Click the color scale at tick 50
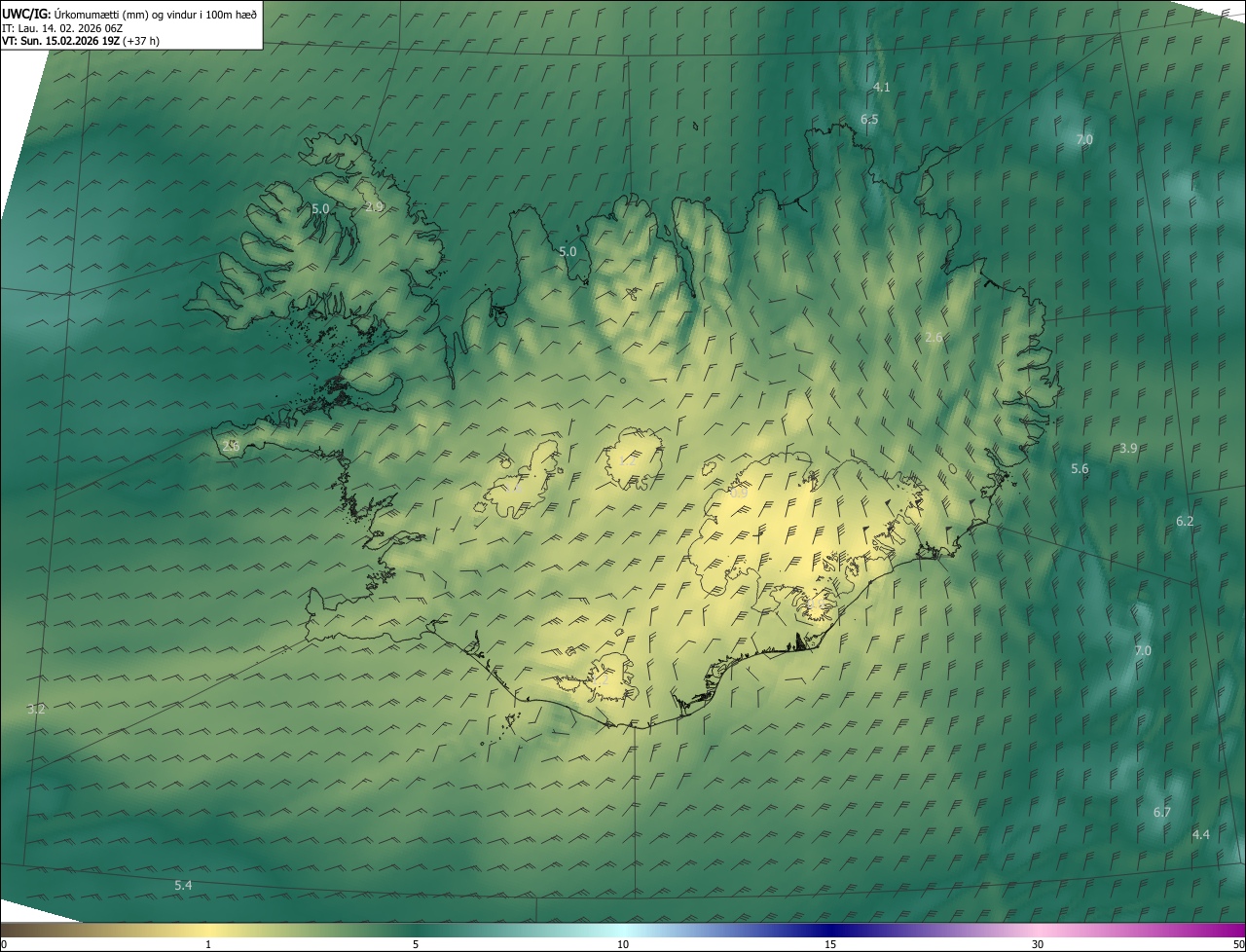1246x952 pixels. coord(1238,944)
